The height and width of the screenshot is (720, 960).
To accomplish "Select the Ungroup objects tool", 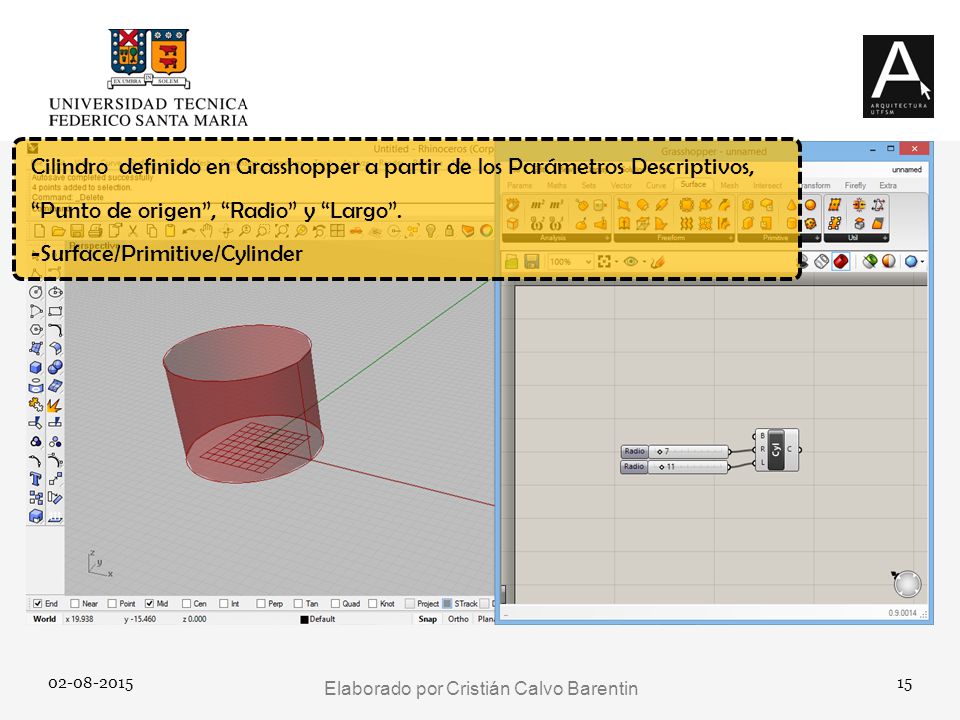I will [55, 442].
